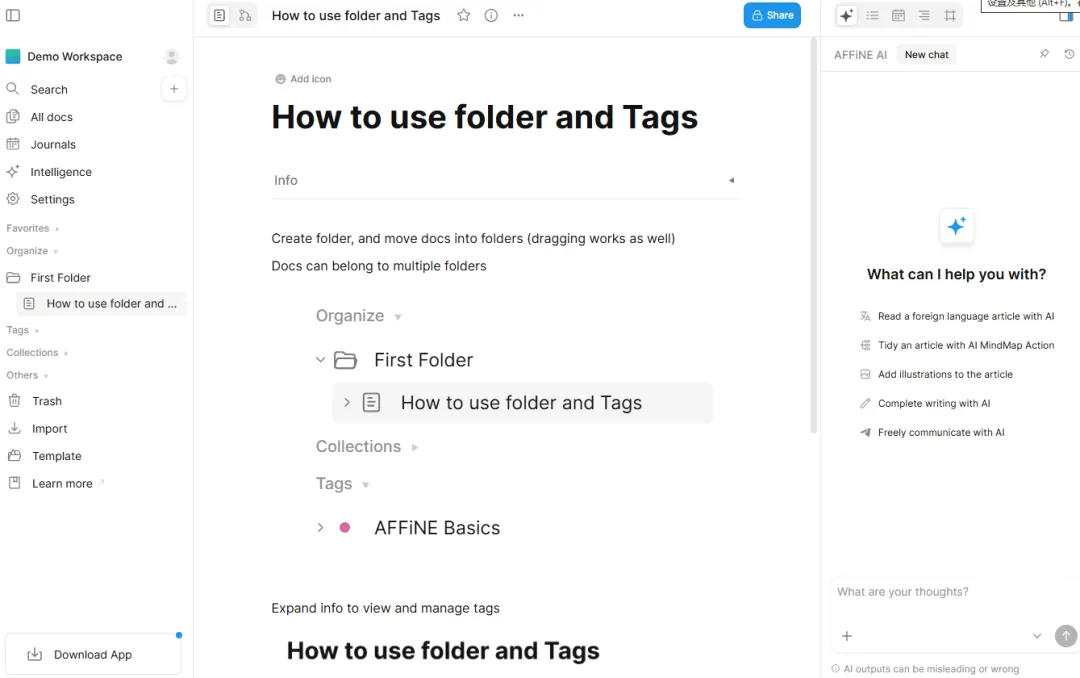Open the outline tab in right sidebar
This screenshot has height=678, width=1080.
[924, 15]
